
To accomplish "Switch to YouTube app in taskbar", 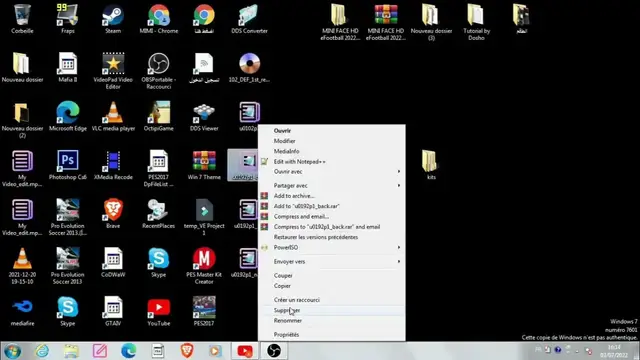I will tap(245, 351).
